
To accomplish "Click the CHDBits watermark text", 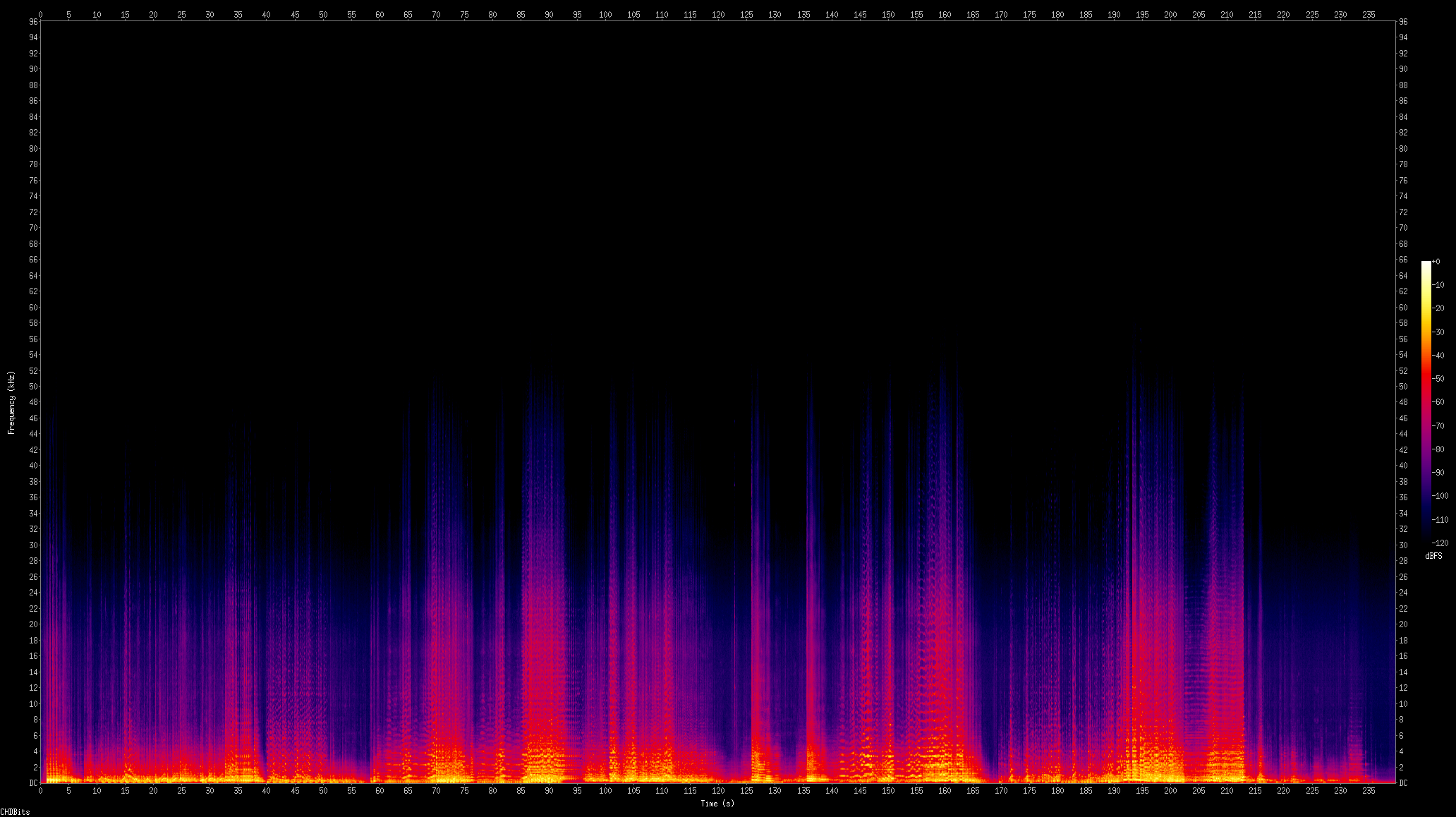I will point(15,812).
